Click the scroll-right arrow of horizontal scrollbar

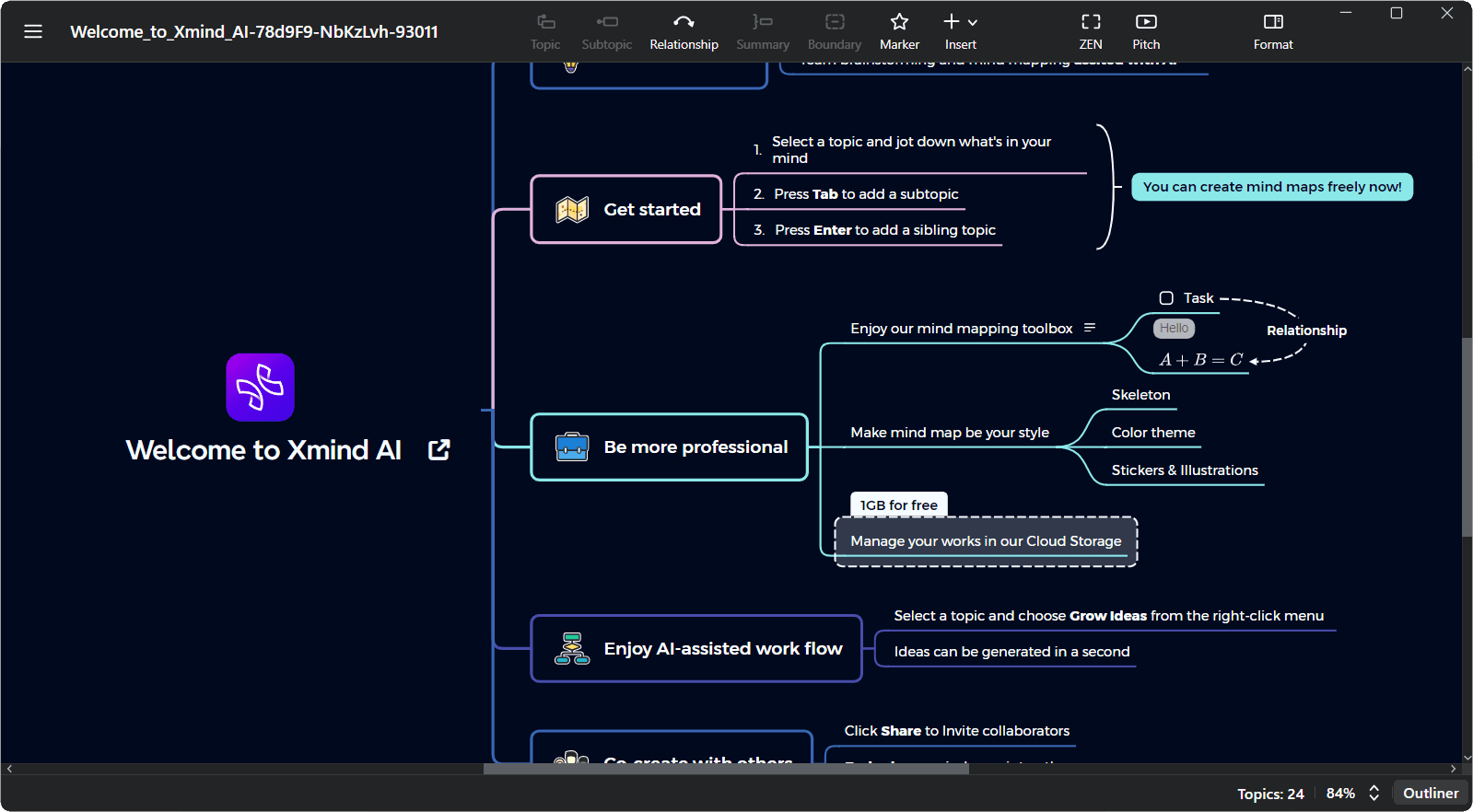(1454, 769)
